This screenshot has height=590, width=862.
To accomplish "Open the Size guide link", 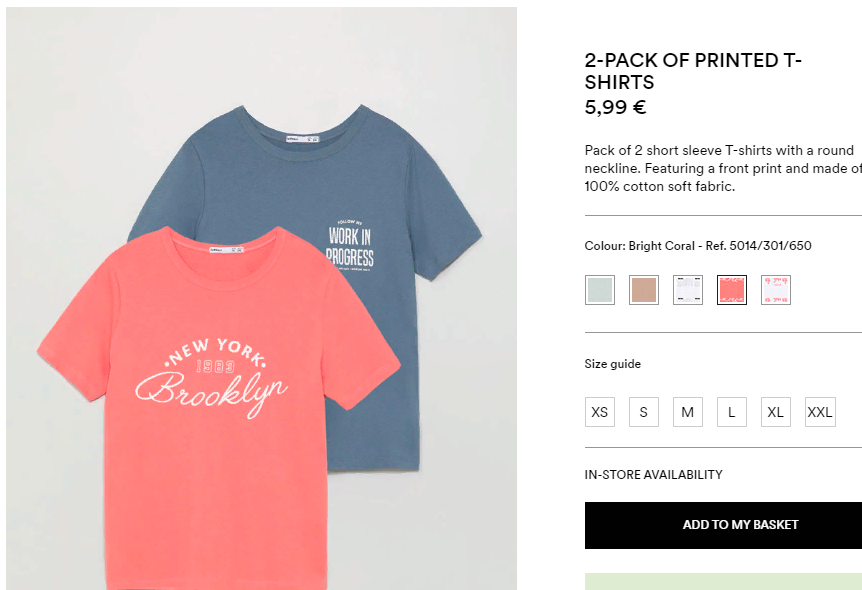I will [613, 364].
